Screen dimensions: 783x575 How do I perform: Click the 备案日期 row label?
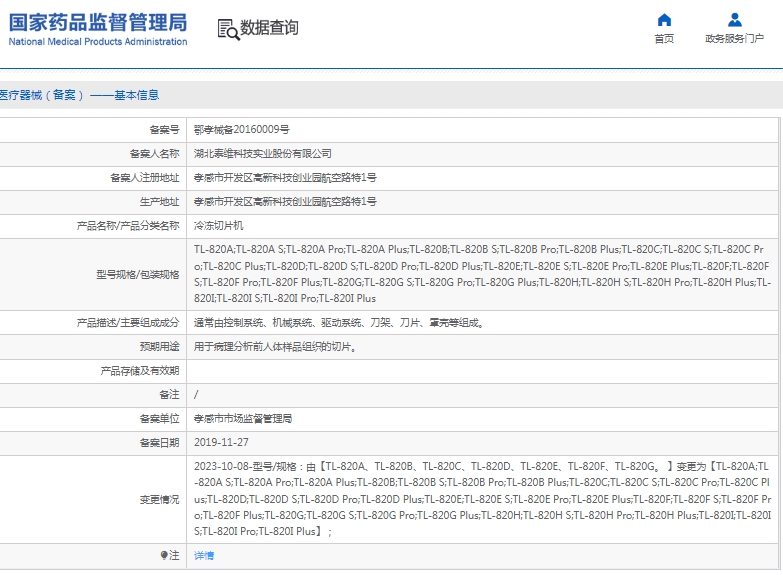159,443
